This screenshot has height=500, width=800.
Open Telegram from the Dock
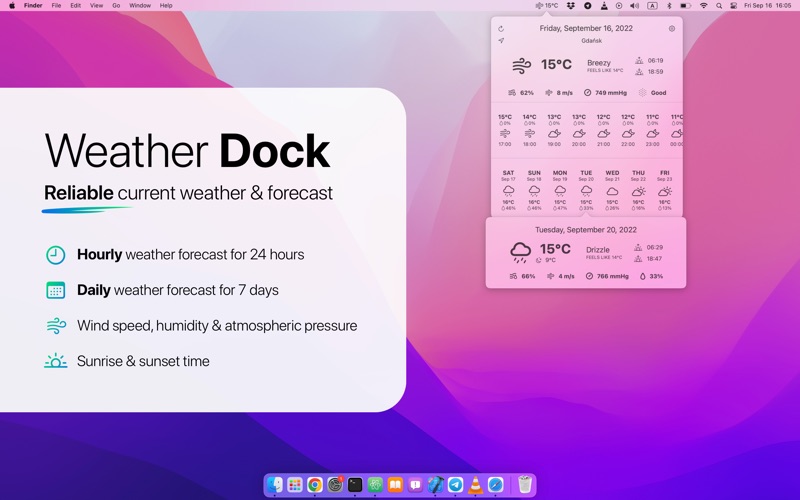coord(456,485)
